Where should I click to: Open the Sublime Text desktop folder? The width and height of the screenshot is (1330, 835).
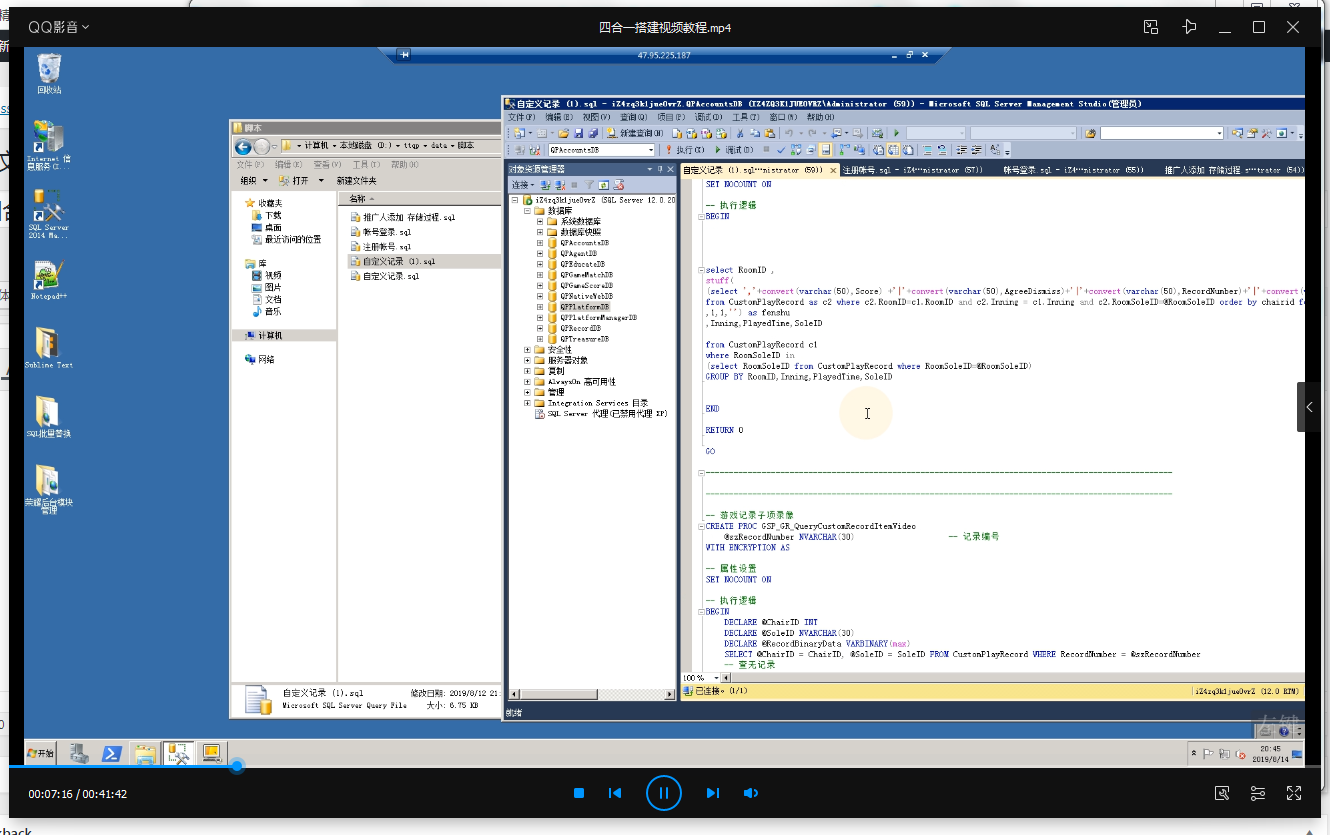coord(49,348)
